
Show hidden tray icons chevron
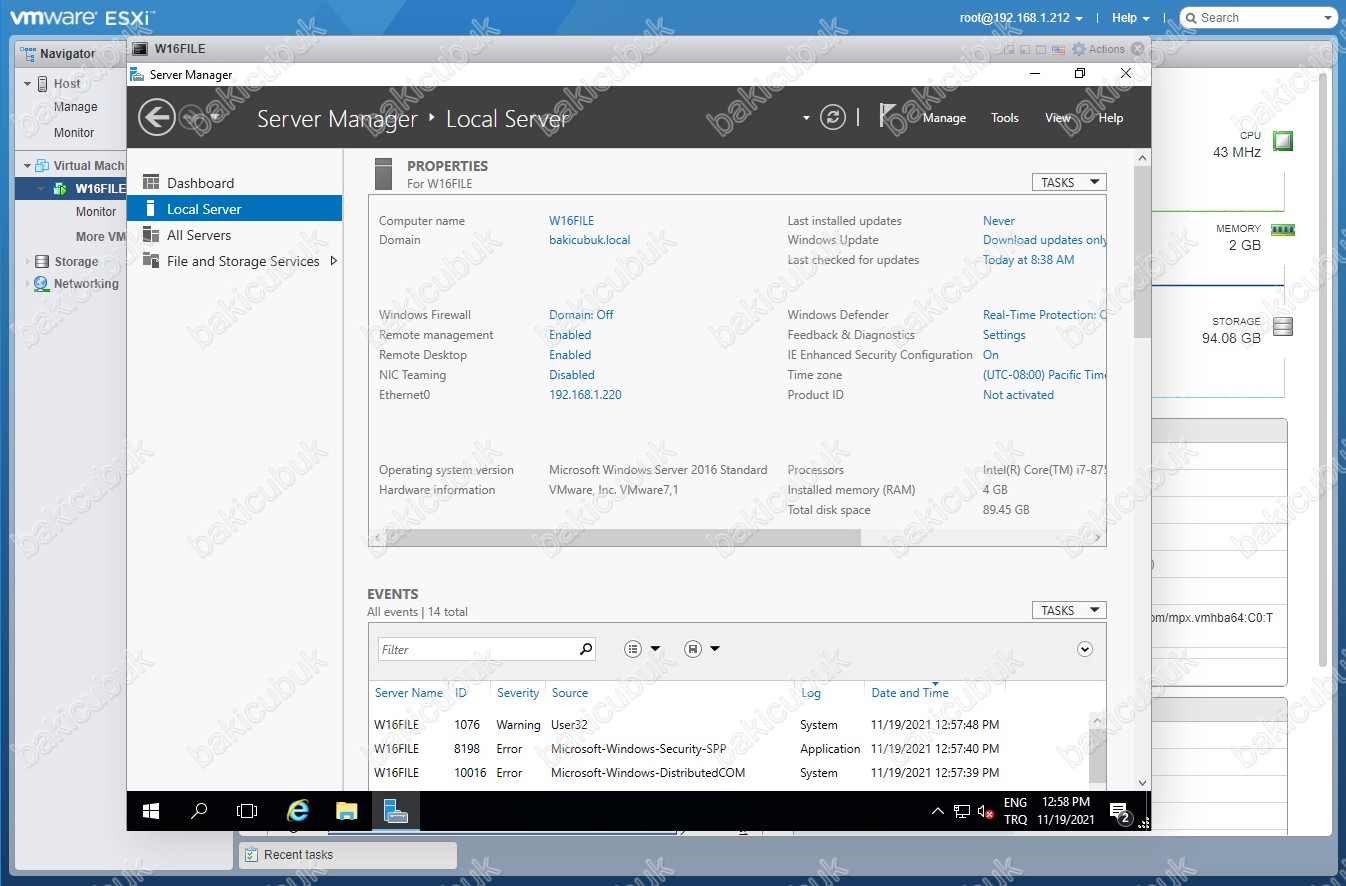point(937,811)
